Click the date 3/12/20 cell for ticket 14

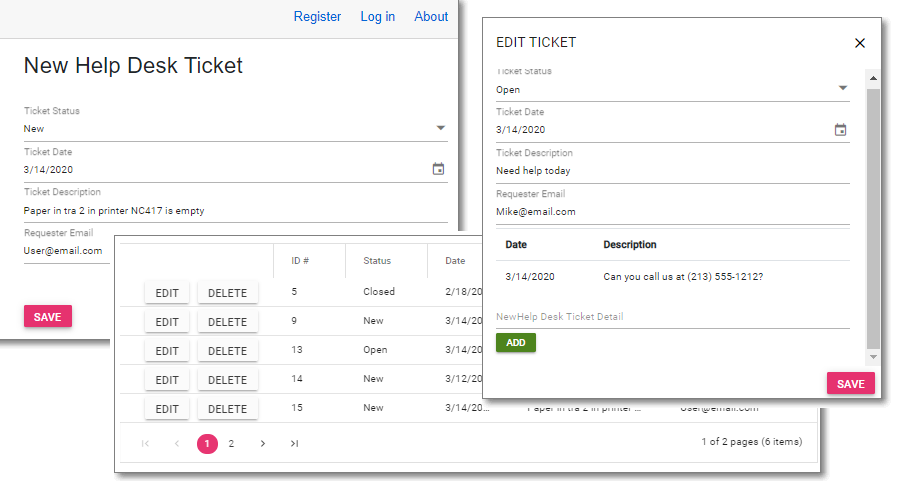click(x=463, y=378)
